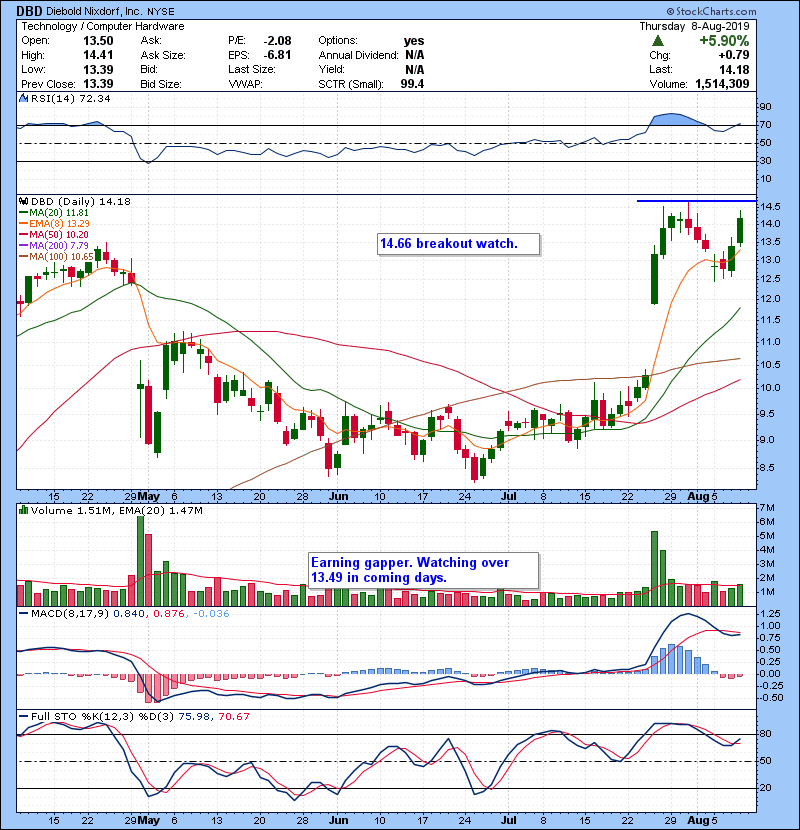Click the blue 14.66 resistance line
This screenshot has width=800, height=830.
pos(696,201)
